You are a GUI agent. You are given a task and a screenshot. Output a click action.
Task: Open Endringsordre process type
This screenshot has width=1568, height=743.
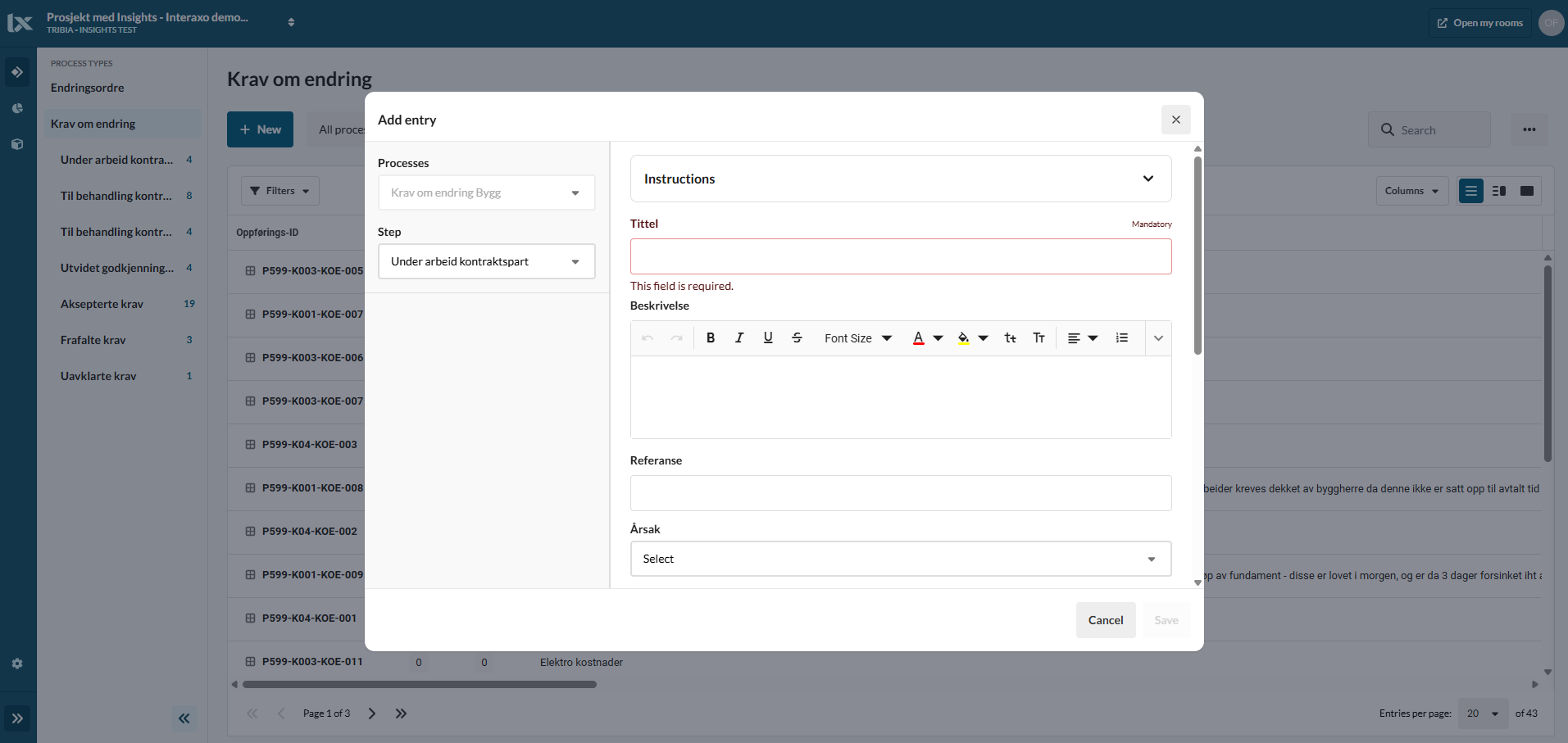pos(88,88)
